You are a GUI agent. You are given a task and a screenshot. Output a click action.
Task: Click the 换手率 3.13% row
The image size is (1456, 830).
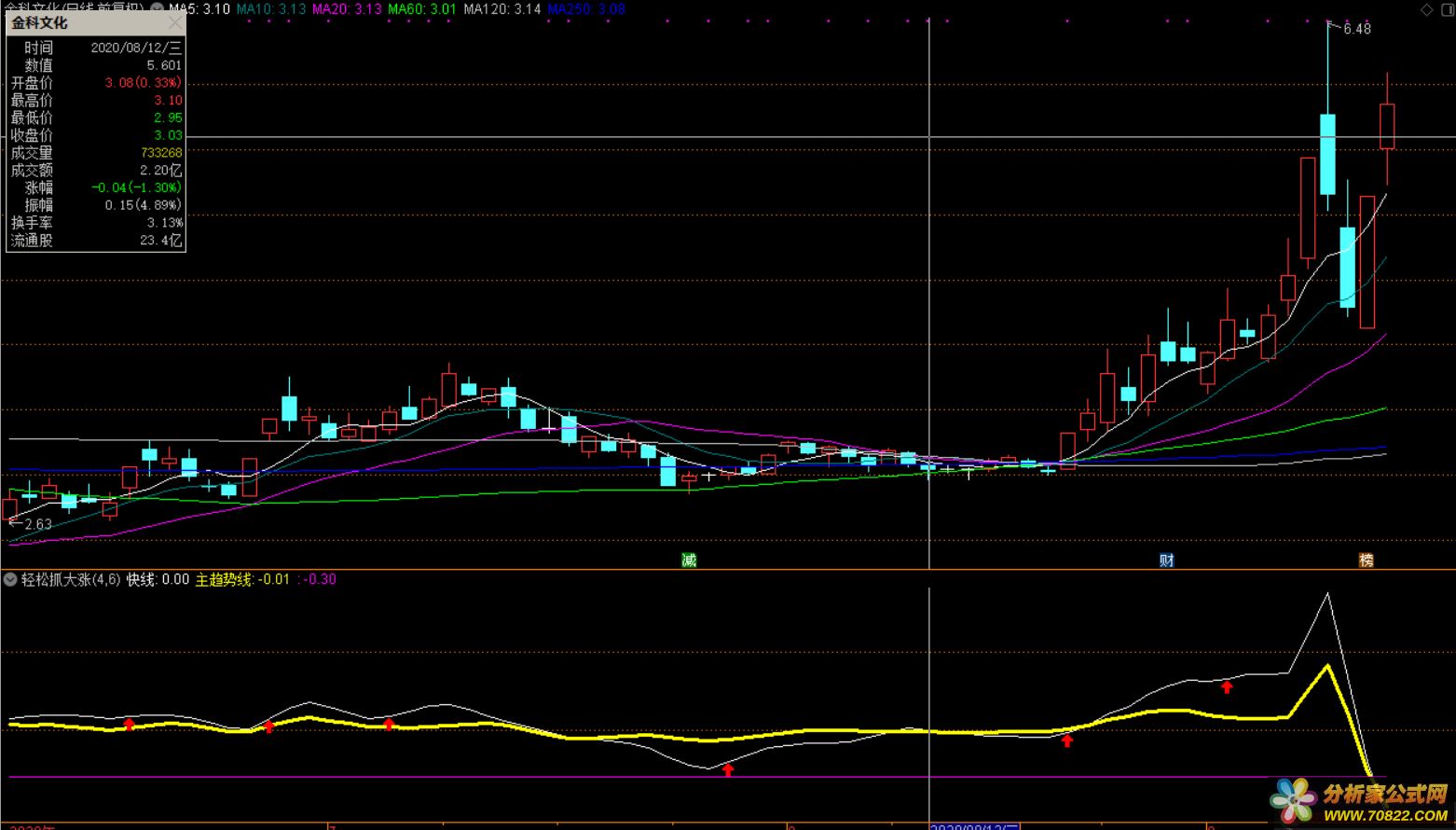pos(96,223)
